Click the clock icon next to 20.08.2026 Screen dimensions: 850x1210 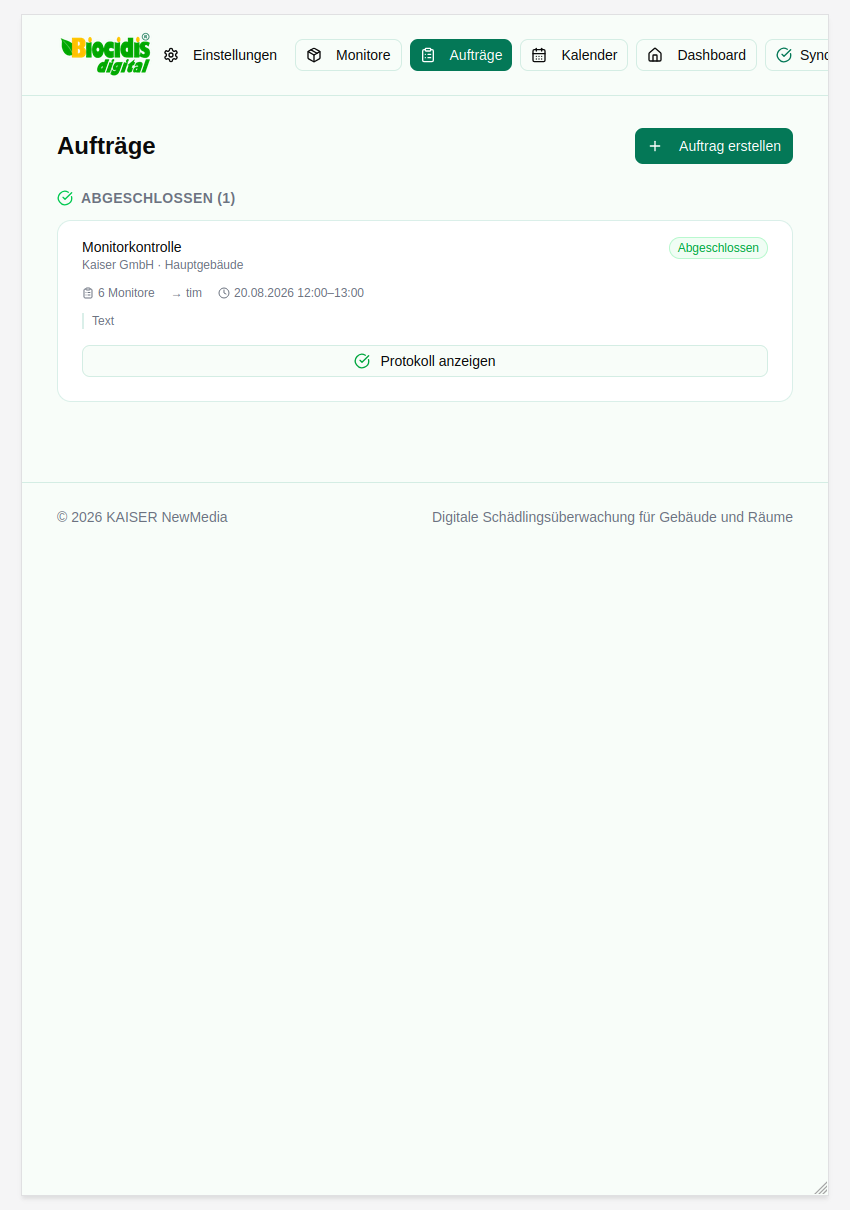point(224,293)
